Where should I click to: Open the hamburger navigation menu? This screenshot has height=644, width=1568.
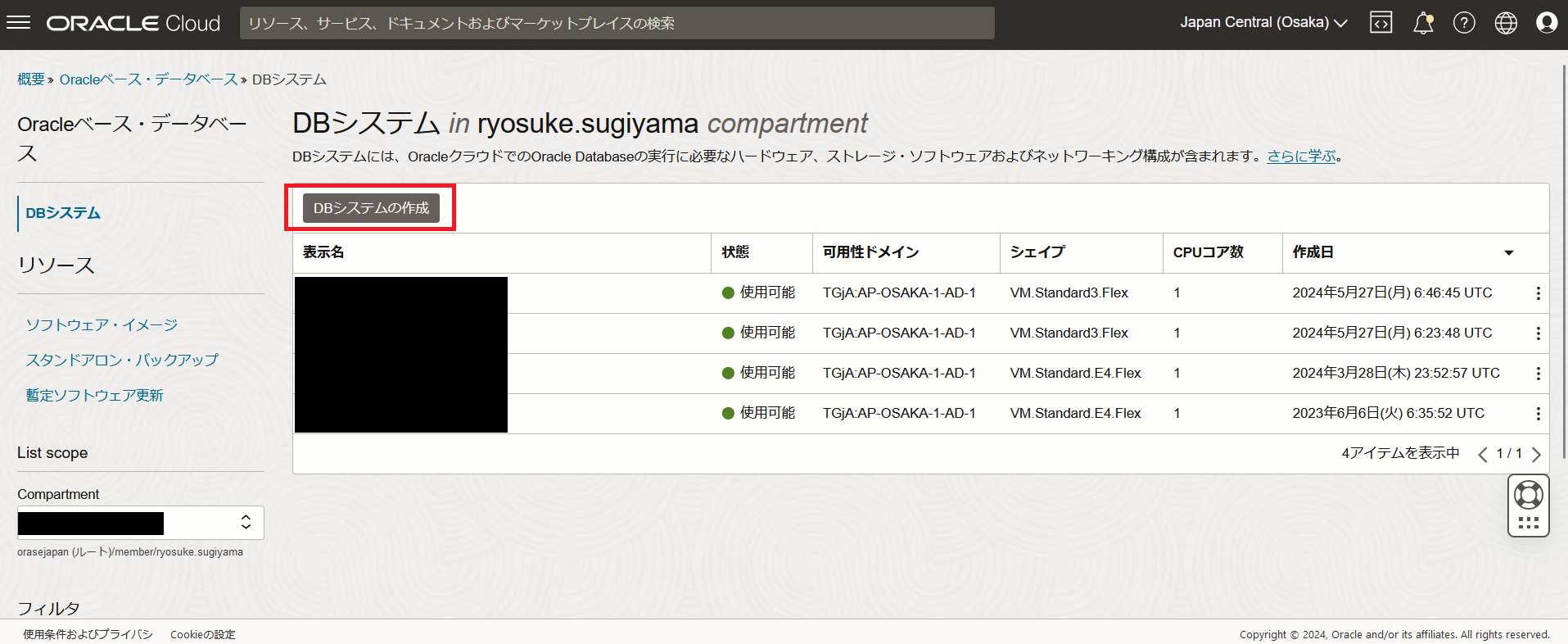tap(18, 23)
